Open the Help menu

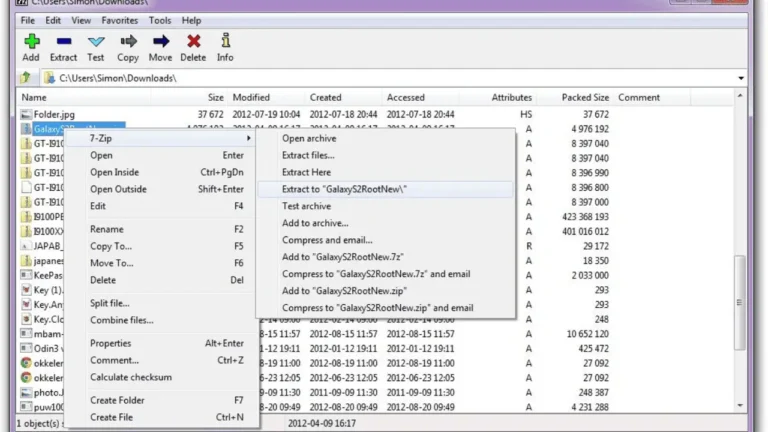(x=191, y=21)
